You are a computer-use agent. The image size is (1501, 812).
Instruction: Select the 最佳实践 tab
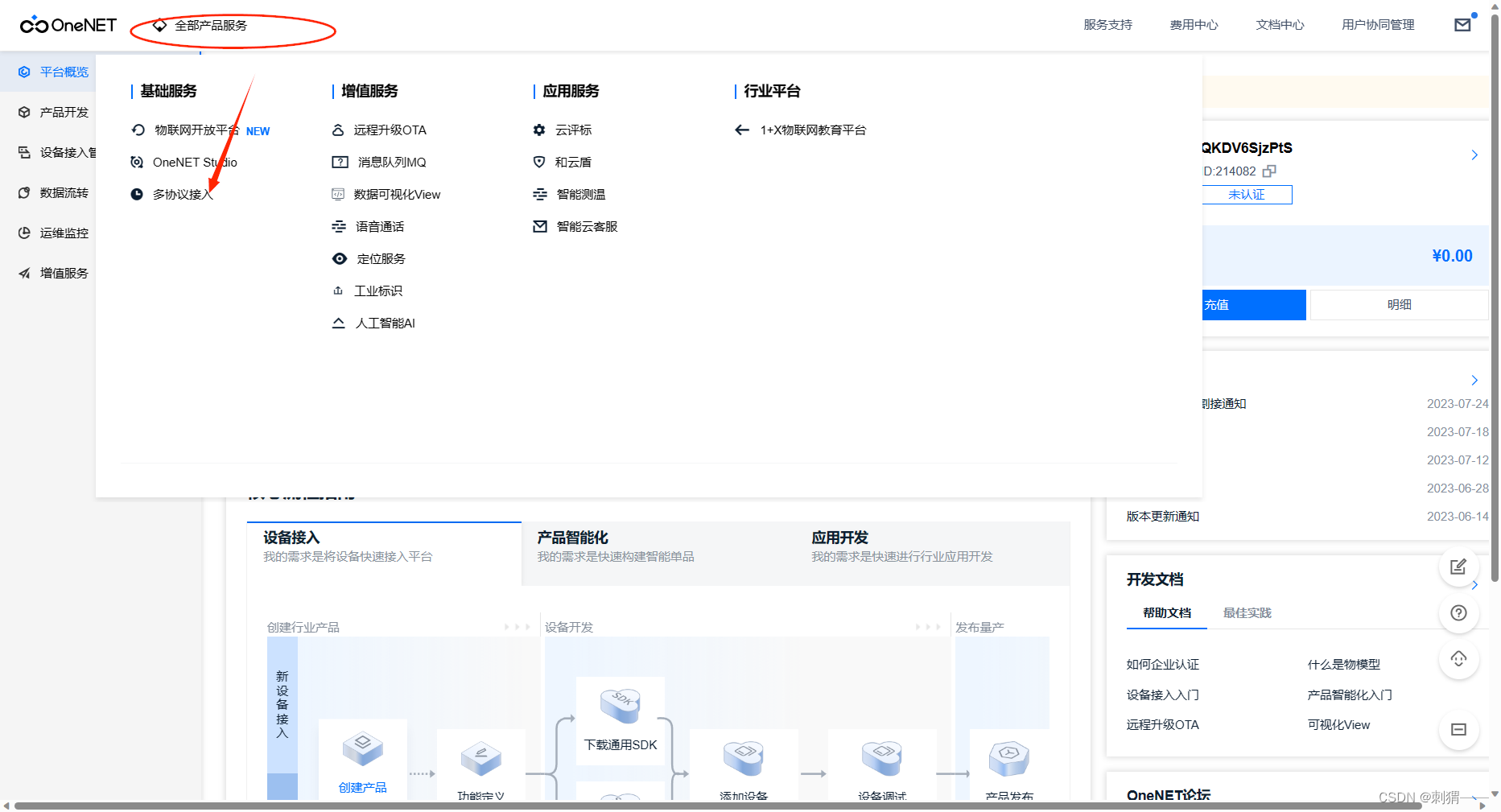click(x=1247, y=612)
